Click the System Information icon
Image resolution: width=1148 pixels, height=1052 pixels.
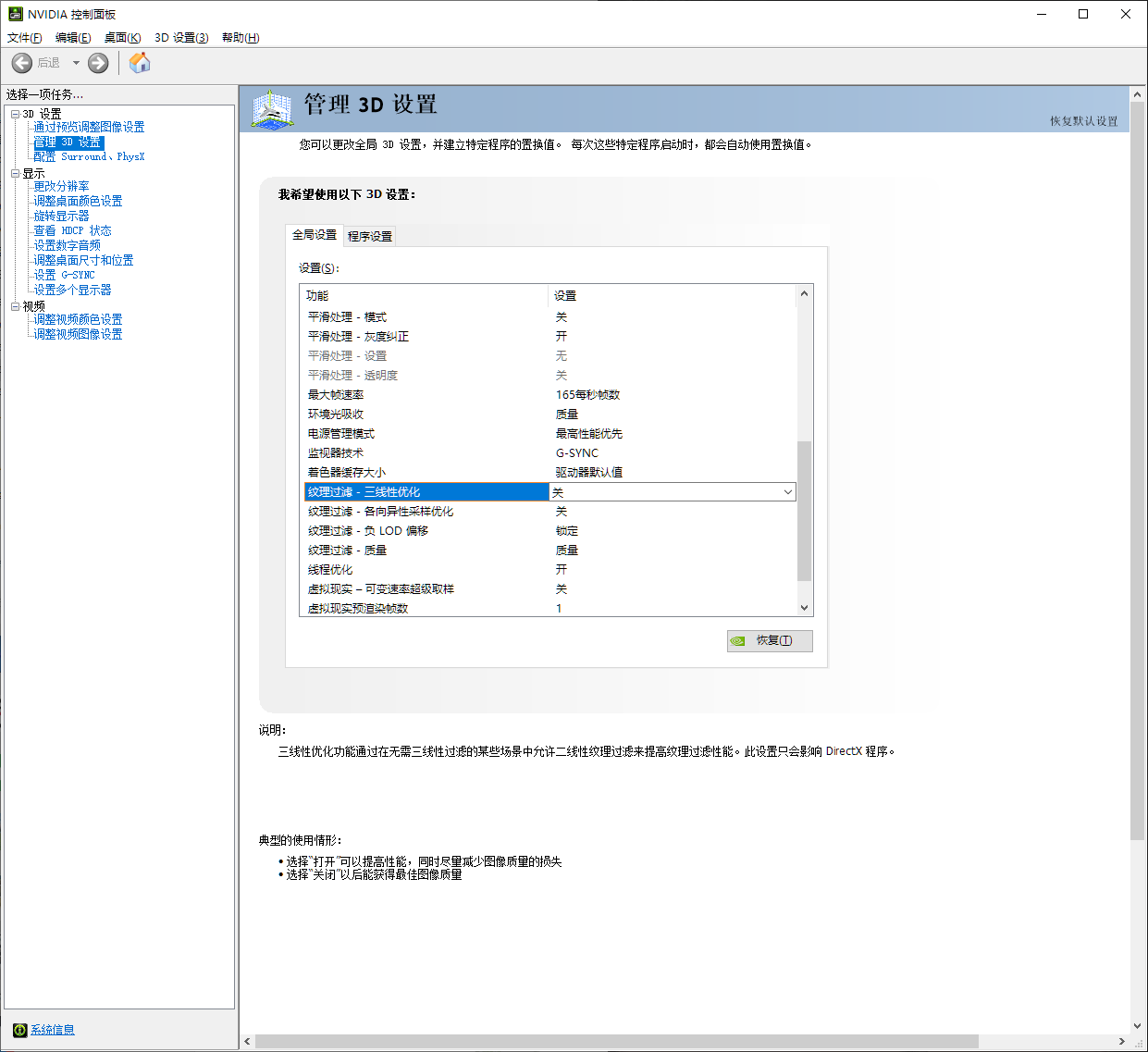(x=19, y=1030)
